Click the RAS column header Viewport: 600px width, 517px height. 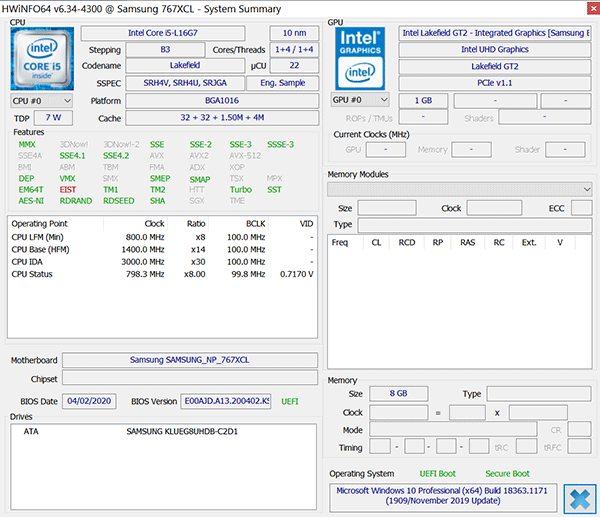pyautogui.click(x=468, y=243)
